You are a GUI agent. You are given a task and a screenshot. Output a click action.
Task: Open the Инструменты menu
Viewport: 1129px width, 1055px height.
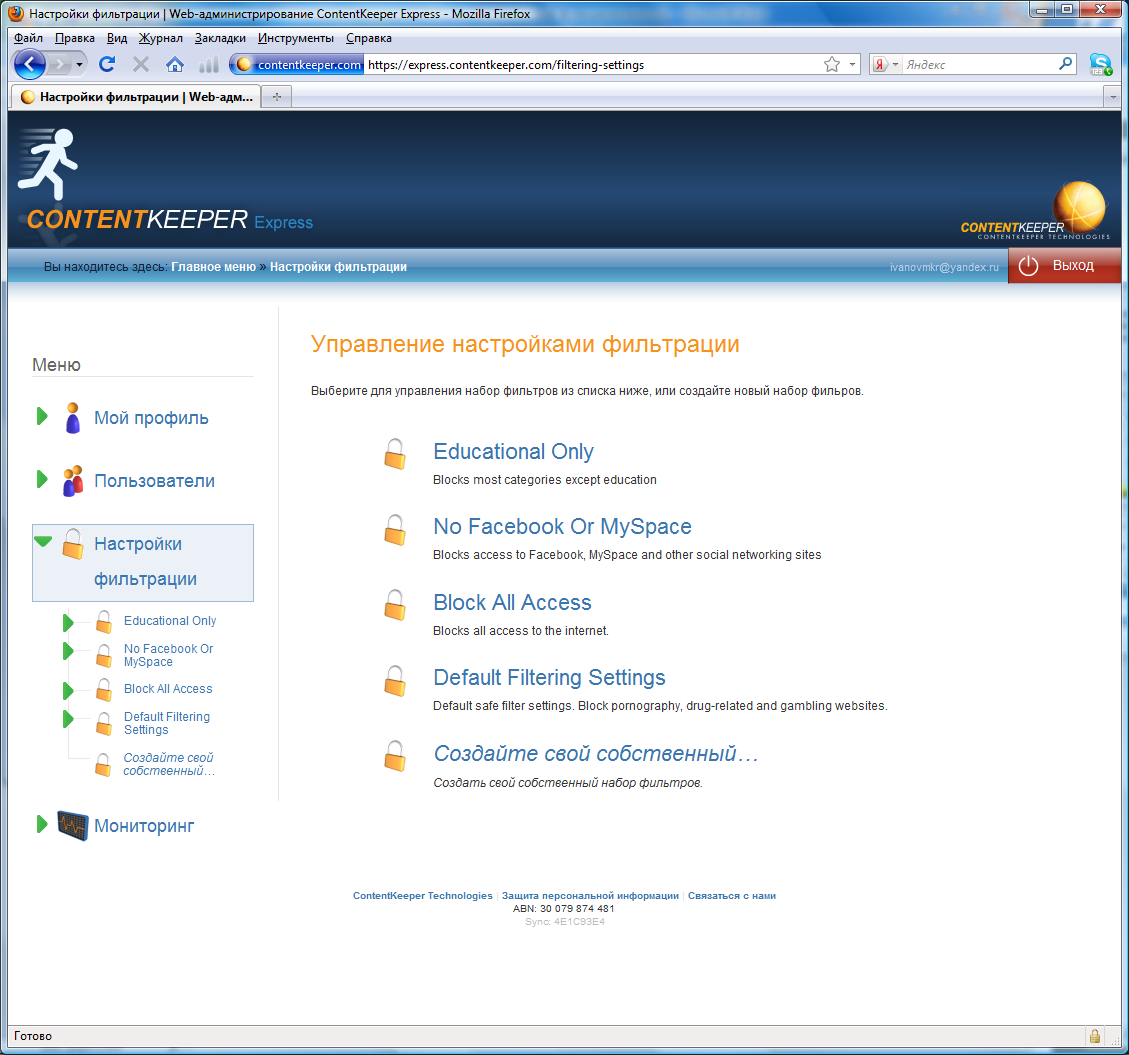coord(296,38)
